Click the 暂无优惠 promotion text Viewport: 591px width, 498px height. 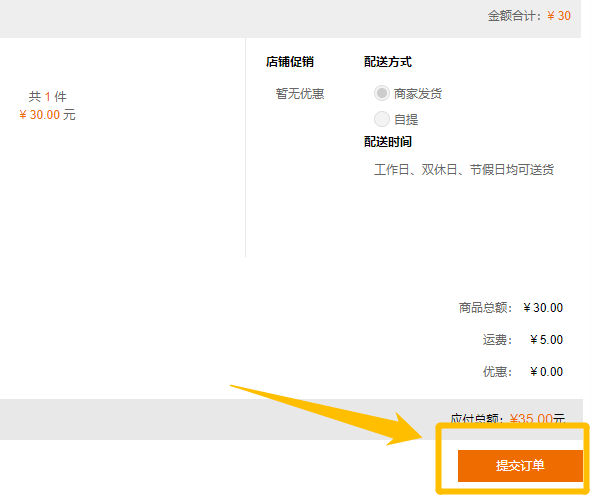(x=300, y=93)
